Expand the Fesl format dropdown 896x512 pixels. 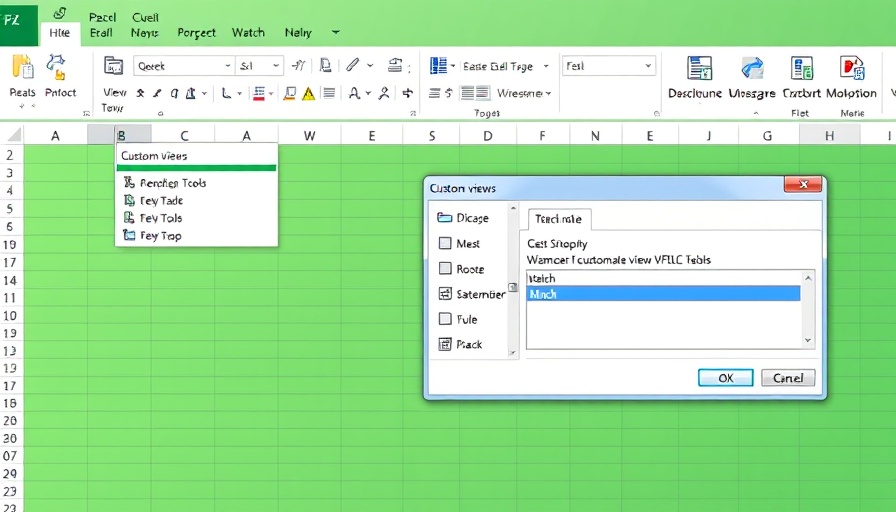[648, 66]
